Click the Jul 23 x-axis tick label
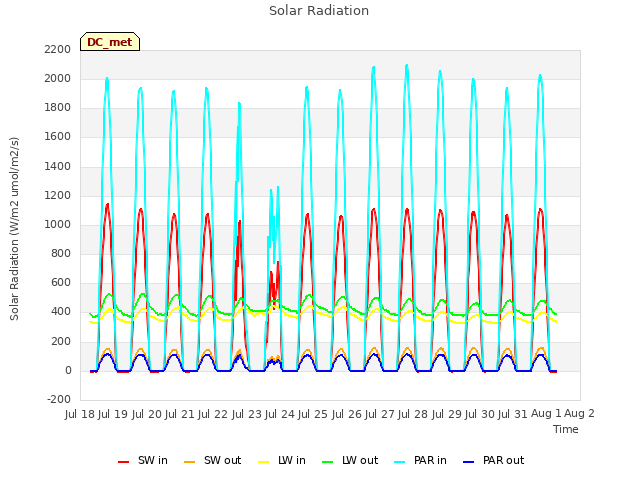Viewport: 640px width, 480px height. click(247, 414)
